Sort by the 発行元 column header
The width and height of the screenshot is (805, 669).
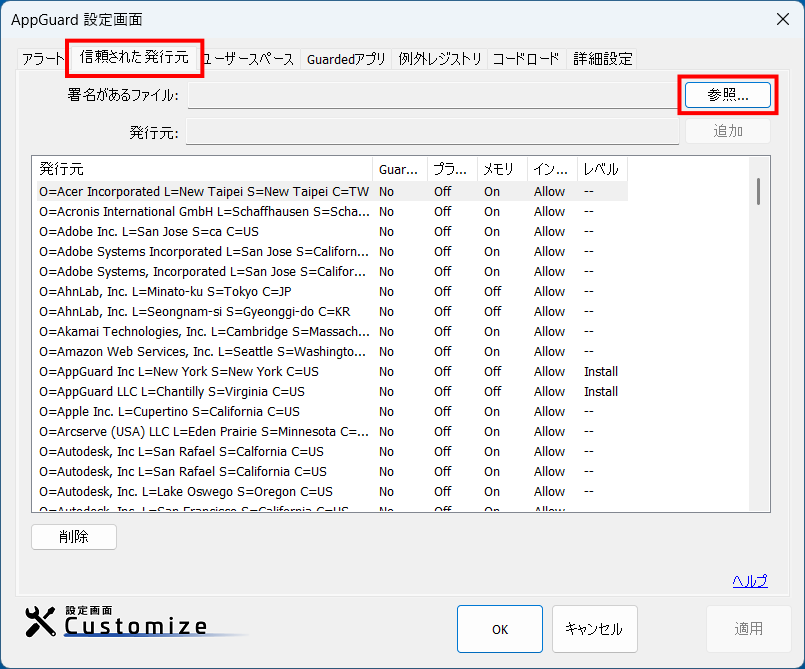(x=200, y=169)
